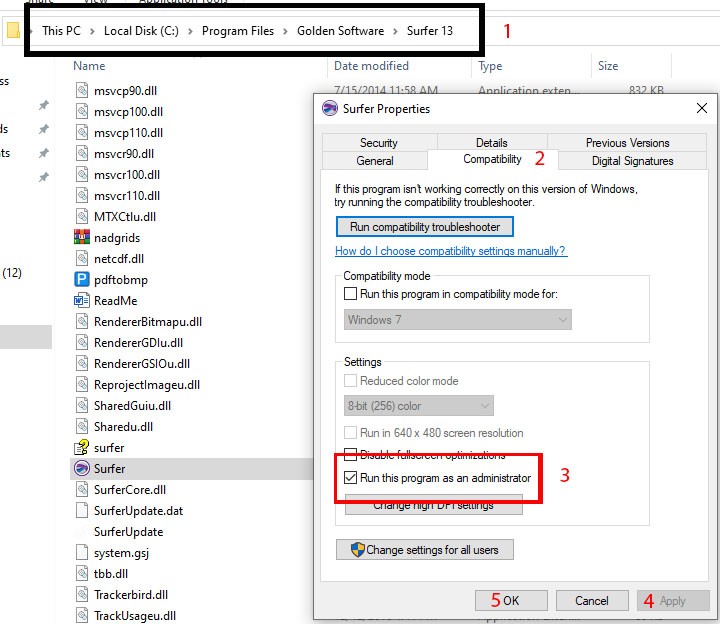Toggle Disable fullscreen optimizations checkbox

350,456
